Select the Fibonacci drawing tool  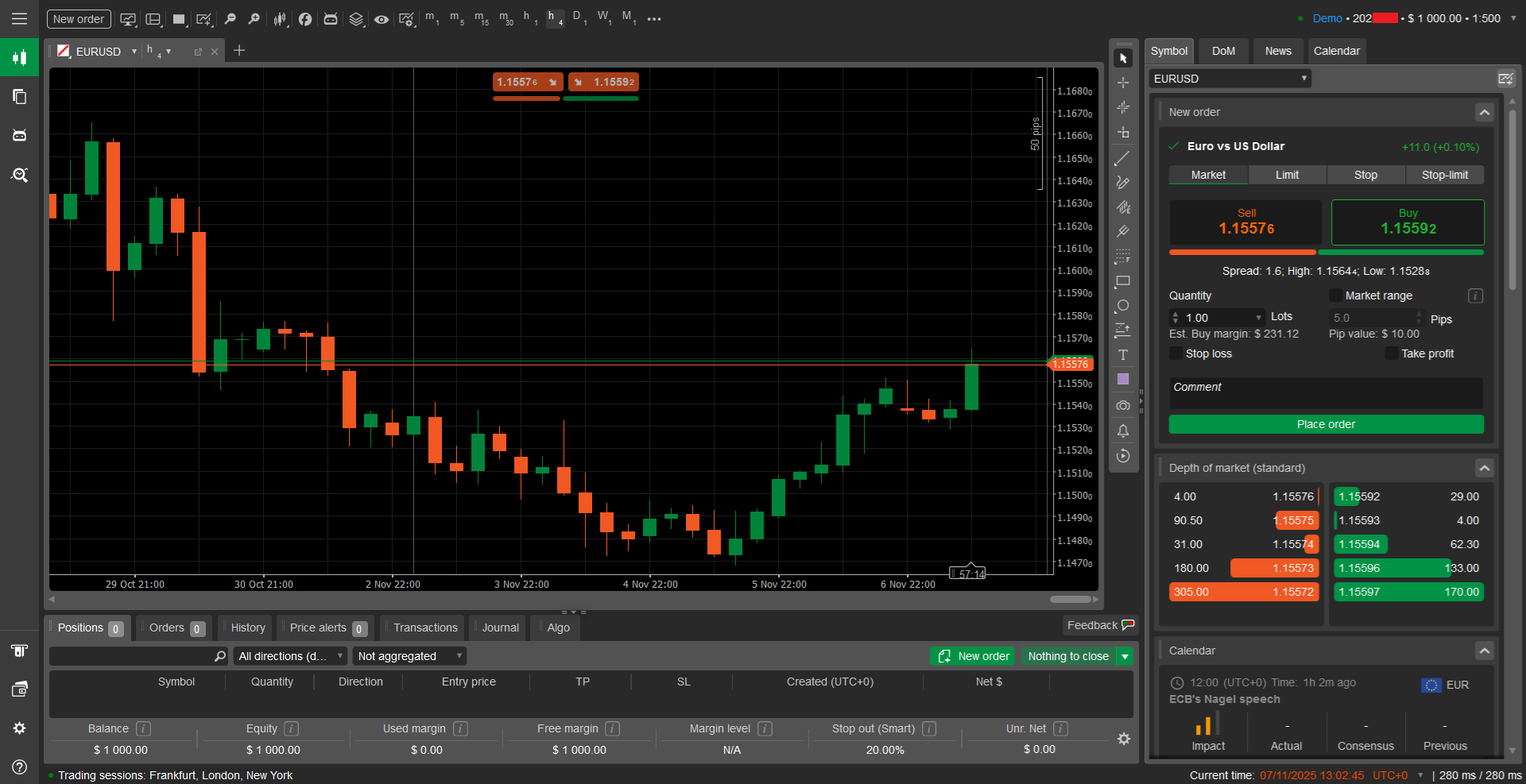pos(1123,257)
